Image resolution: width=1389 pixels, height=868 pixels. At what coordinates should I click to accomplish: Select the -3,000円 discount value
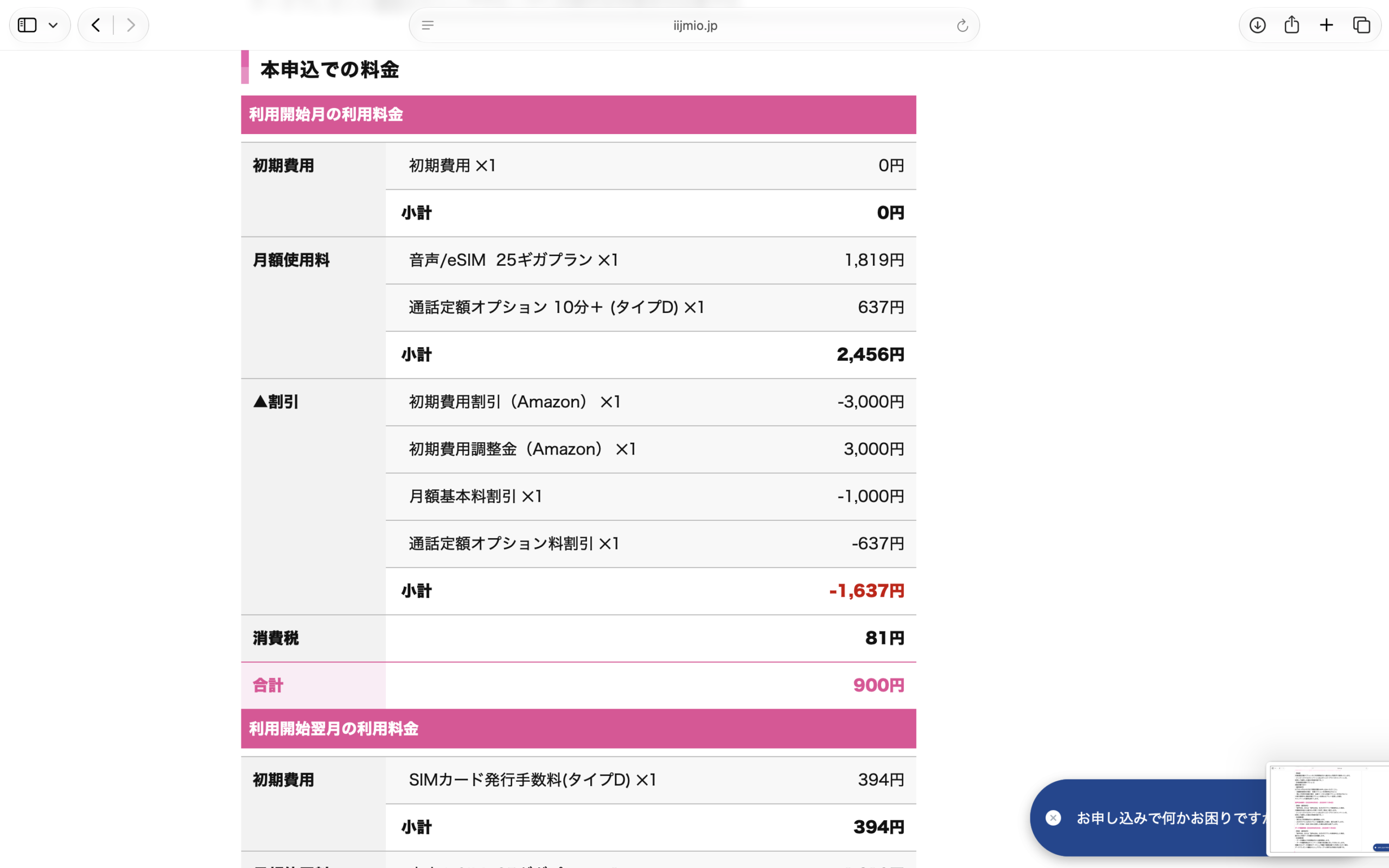pos(871,402)
